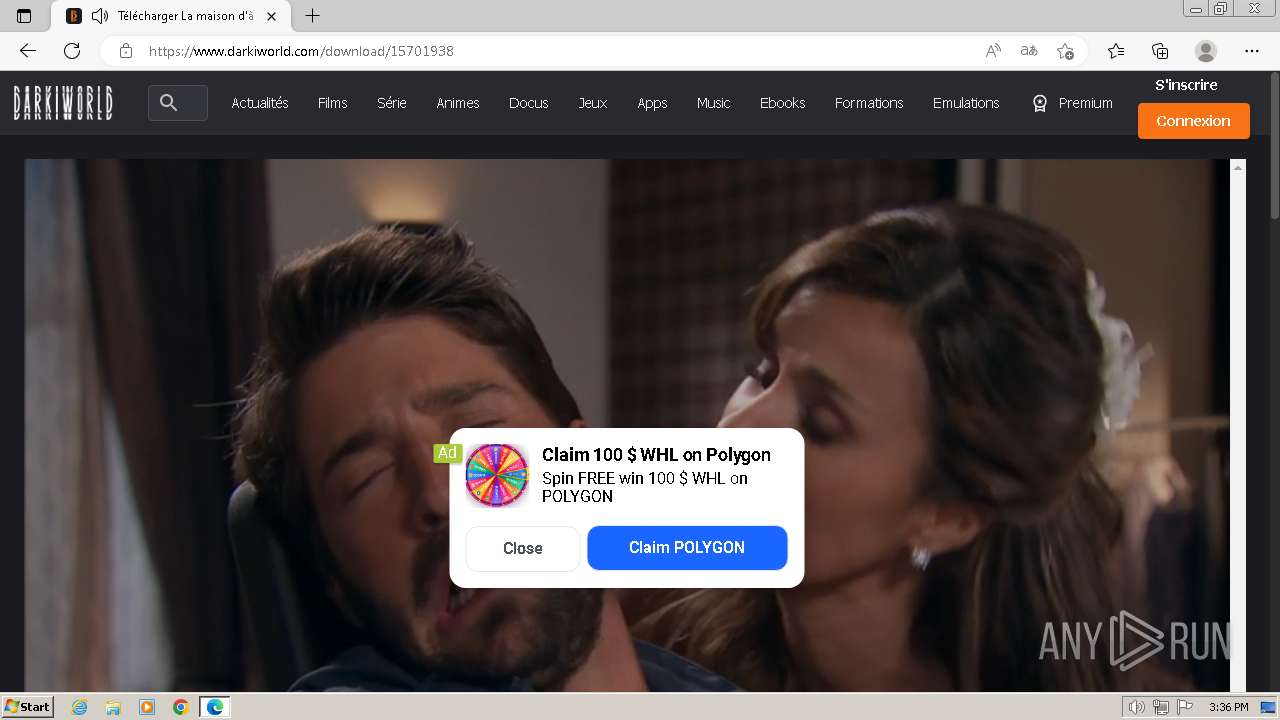
Task: Close the Polygon ad popup
Action: click(x=523, y=548)
